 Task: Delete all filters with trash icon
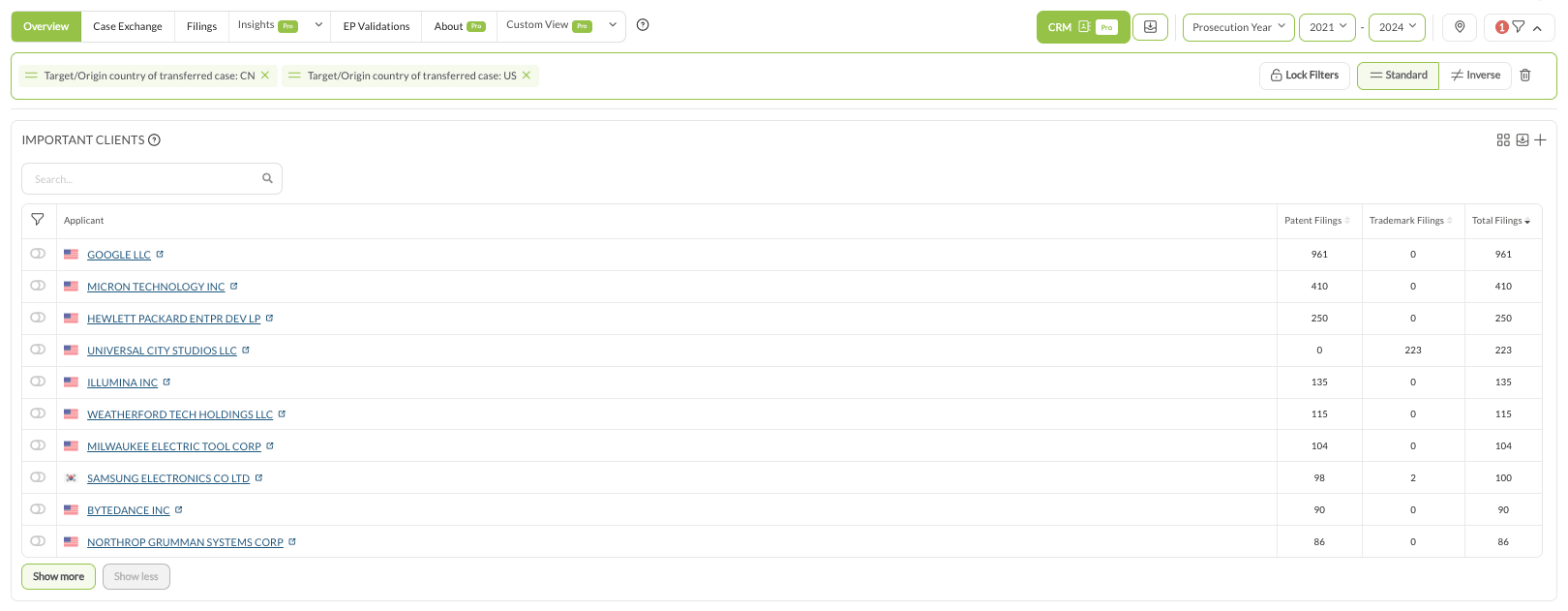point(1525,76)
